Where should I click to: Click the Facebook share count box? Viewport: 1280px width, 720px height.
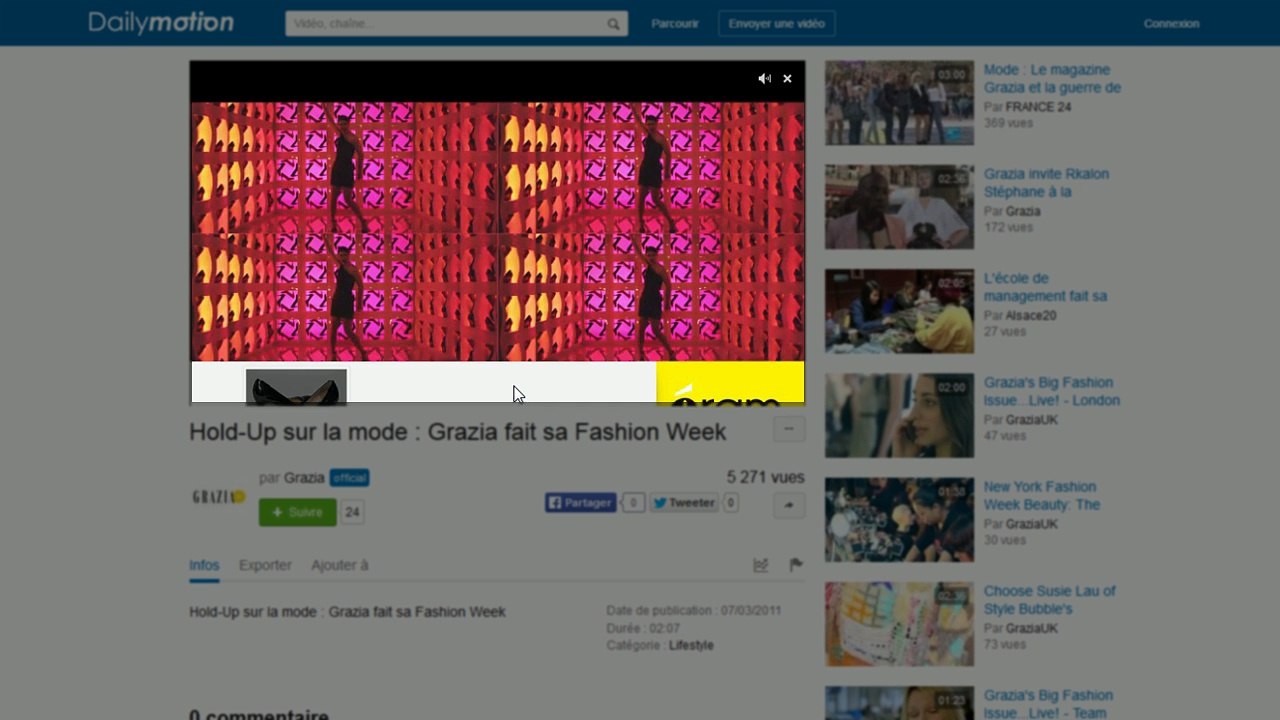pyautogui.click(x=632, y=503)
